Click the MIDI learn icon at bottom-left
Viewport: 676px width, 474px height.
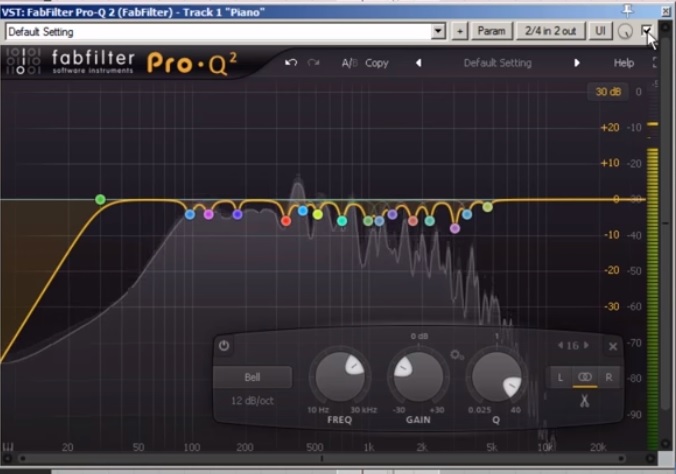(x=8, y=447)
